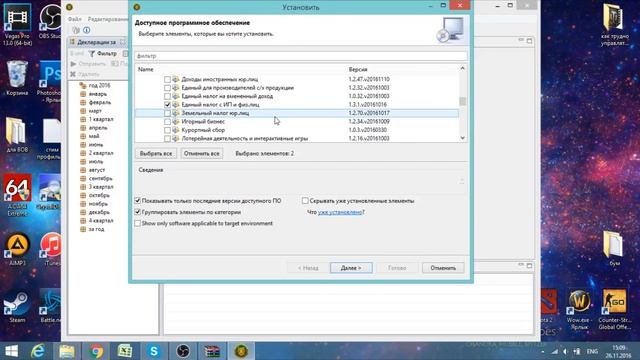
Task: Click the год 2016 tree root icon
Action: point(83,85)
